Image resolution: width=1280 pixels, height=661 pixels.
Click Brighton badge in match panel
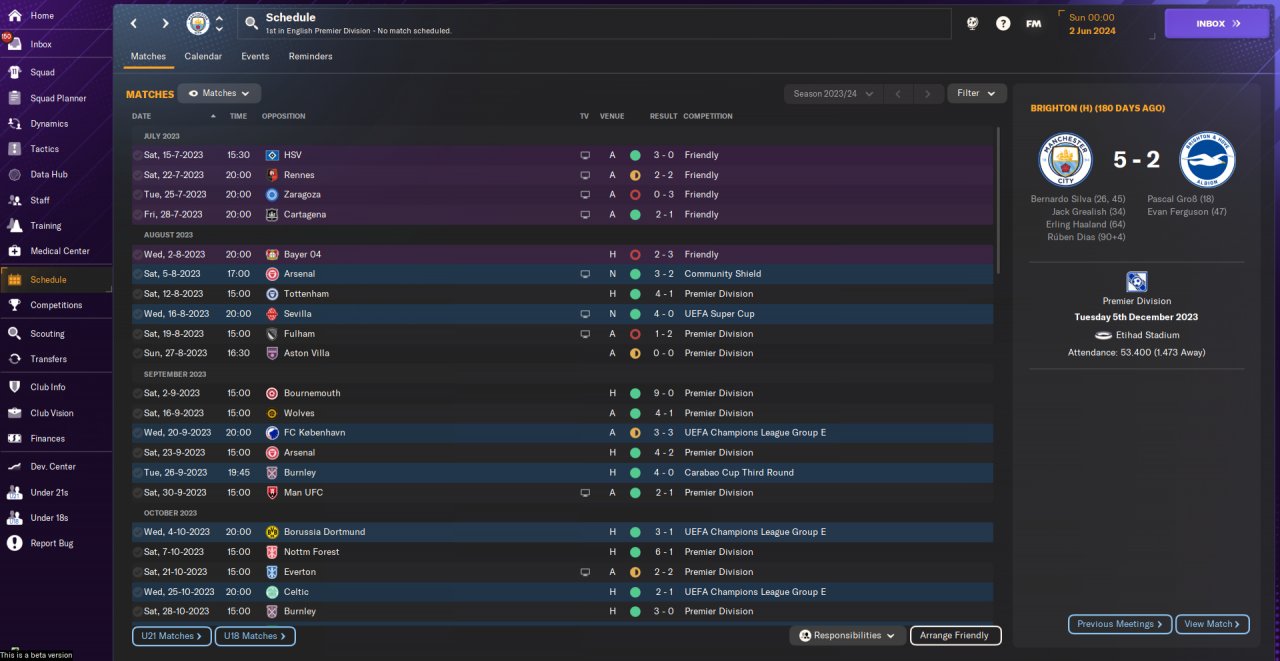[1207, 160]
